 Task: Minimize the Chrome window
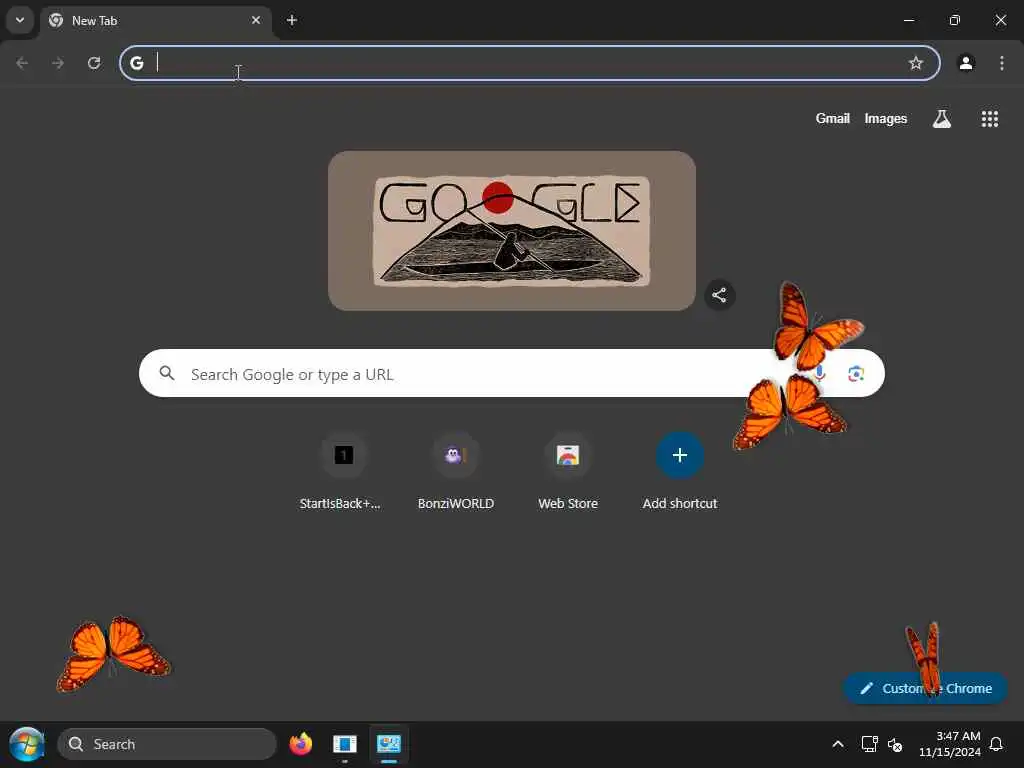pyautogui.click(x=908, y=20)
